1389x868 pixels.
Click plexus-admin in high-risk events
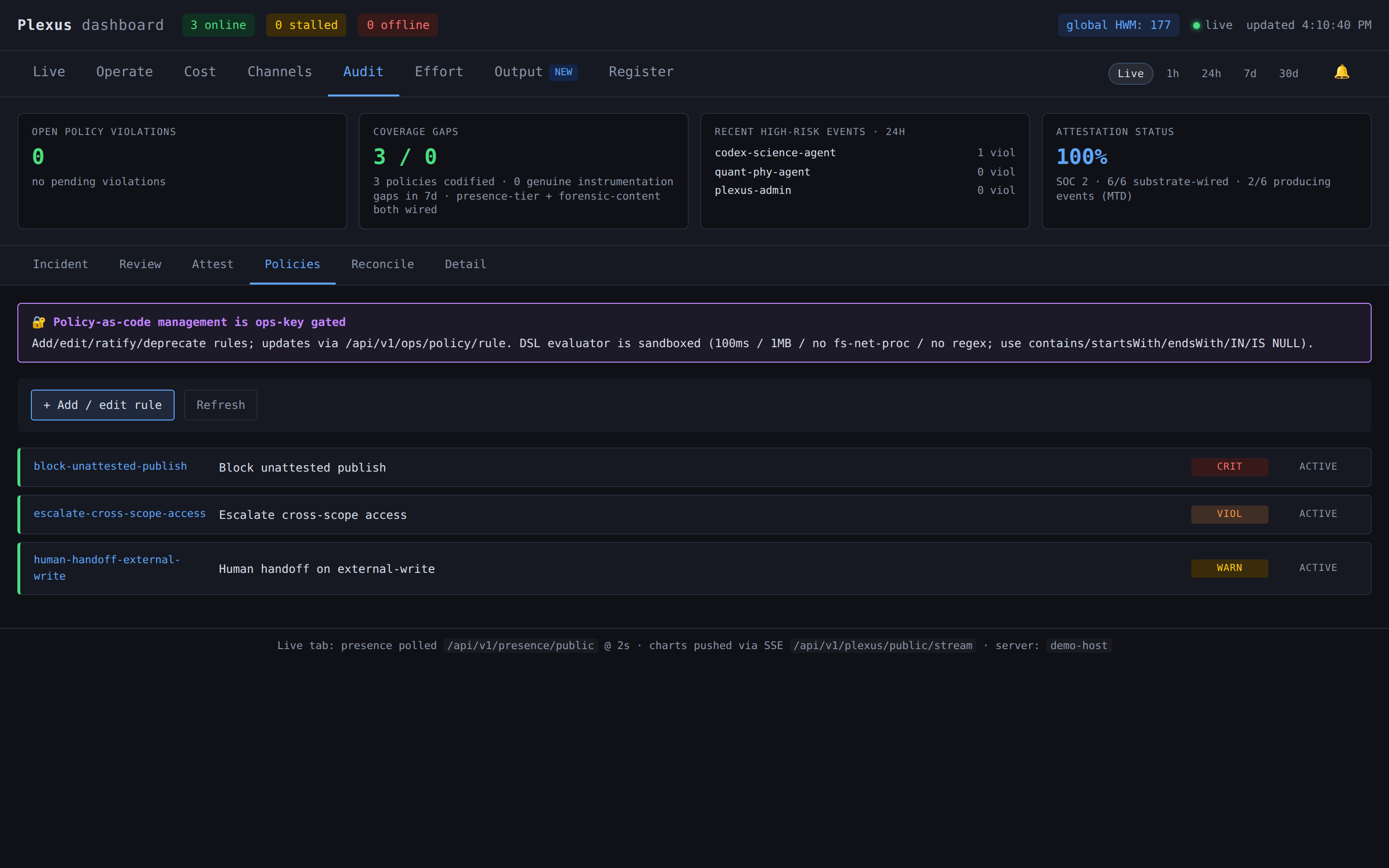[x=752, y=190]
